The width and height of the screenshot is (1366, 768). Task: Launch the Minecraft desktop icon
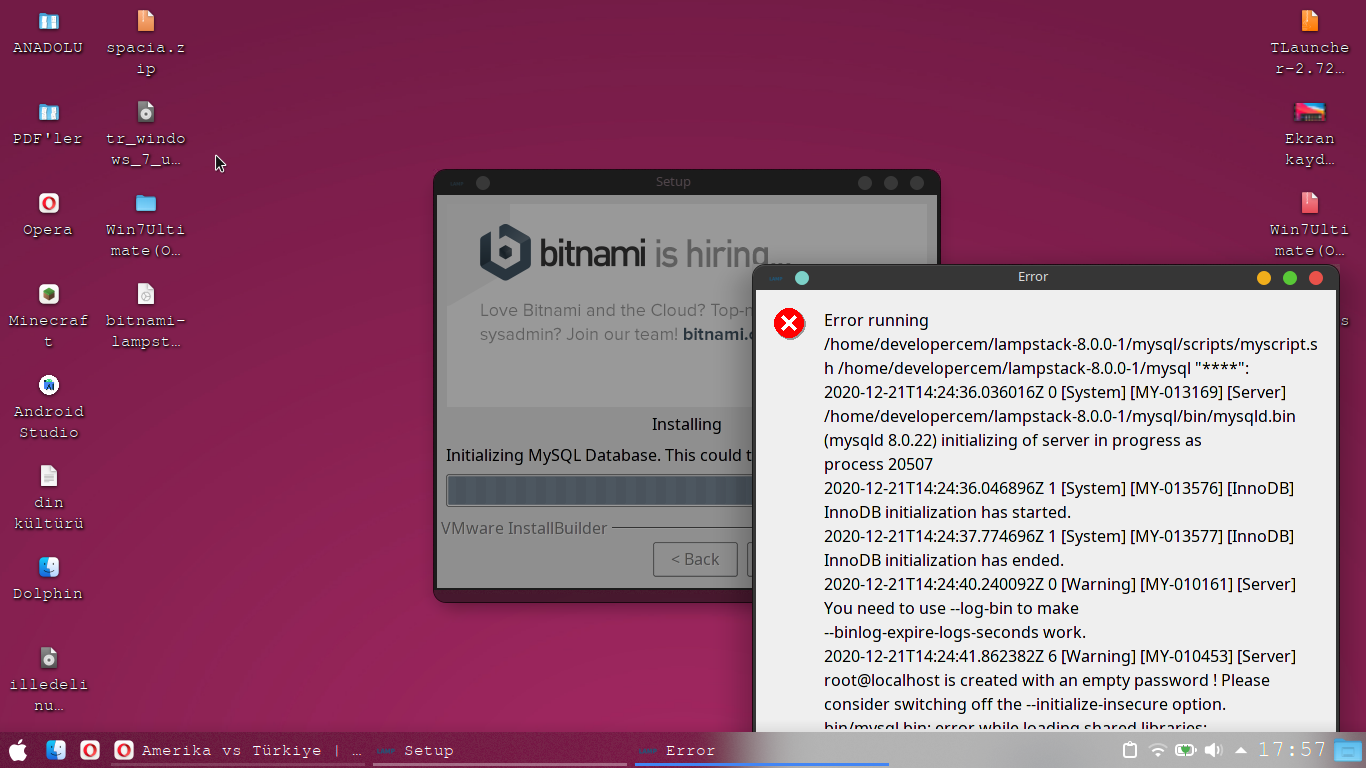point(48,294)
